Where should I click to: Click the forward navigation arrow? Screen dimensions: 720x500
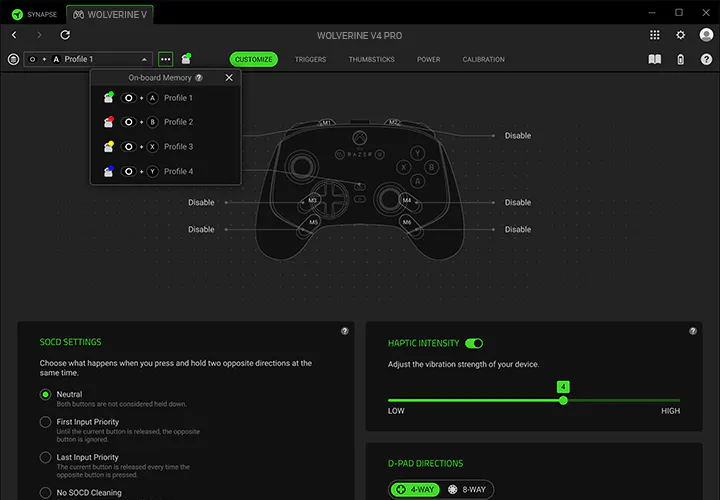click(39, 35)
